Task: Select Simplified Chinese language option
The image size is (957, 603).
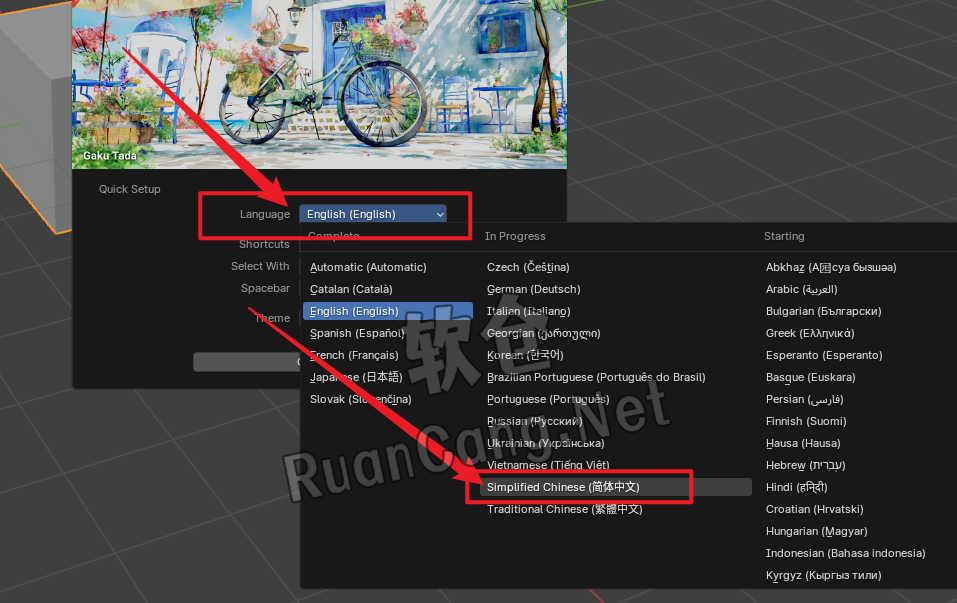Action: pyautogui.click(x=563, y=487)
